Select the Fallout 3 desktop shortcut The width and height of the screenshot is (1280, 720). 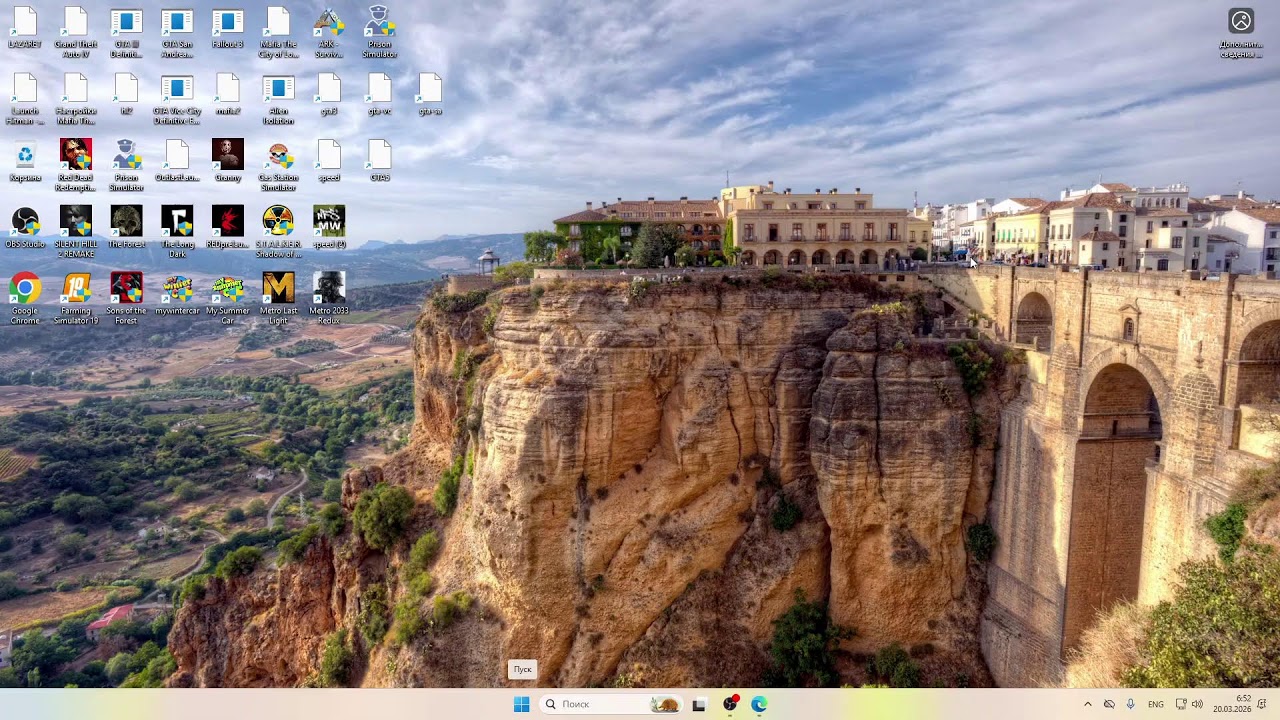pos(228,29)
